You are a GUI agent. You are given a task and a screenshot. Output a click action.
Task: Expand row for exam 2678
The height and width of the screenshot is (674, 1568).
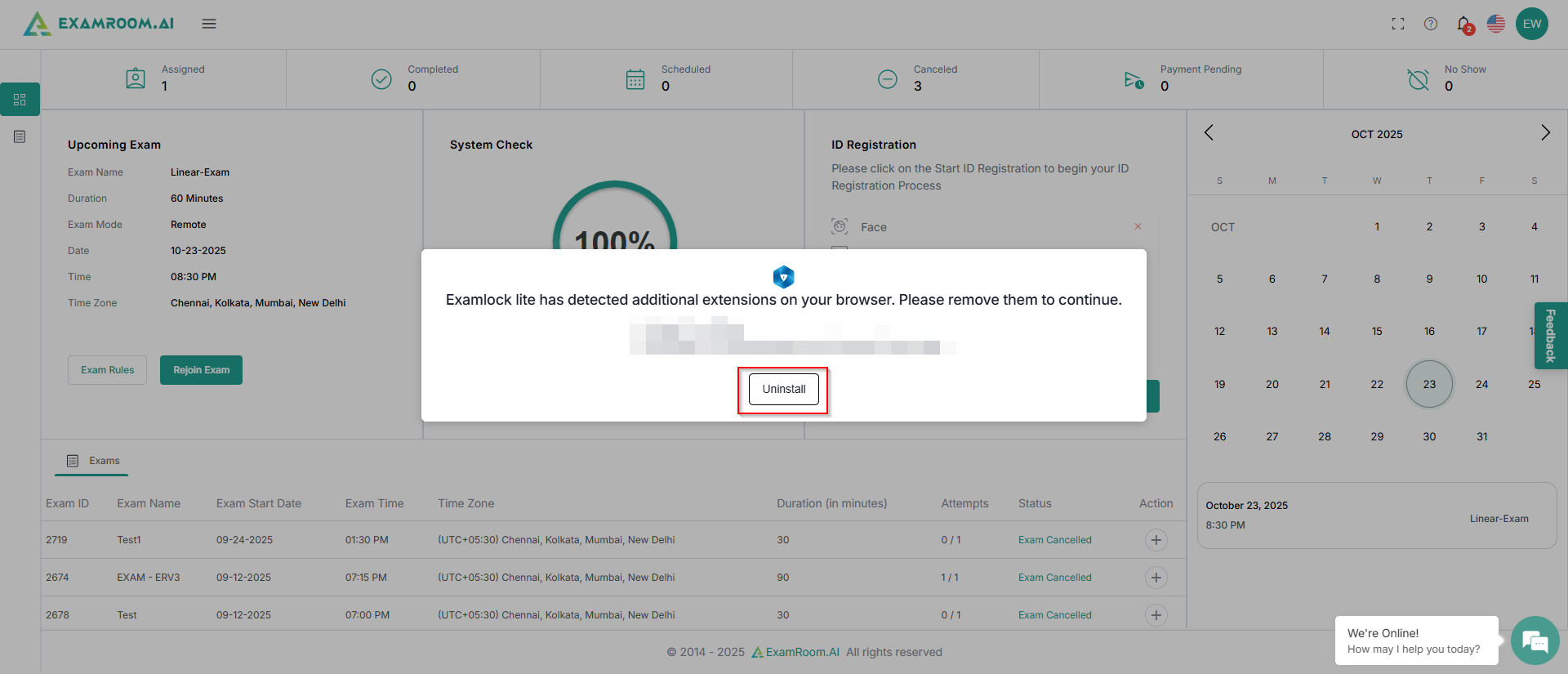(1156, 615)
